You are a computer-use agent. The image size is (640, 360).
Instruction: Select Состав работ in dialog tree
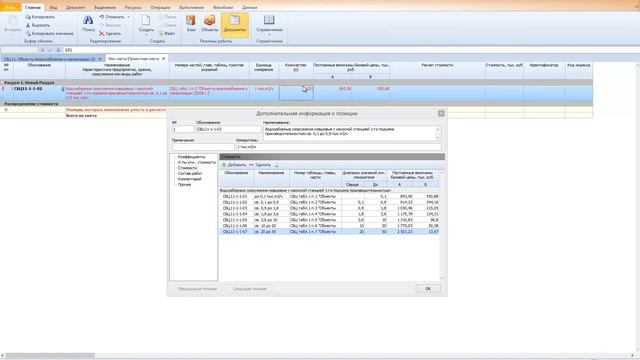pyautogui.click(x=190, y=173)
